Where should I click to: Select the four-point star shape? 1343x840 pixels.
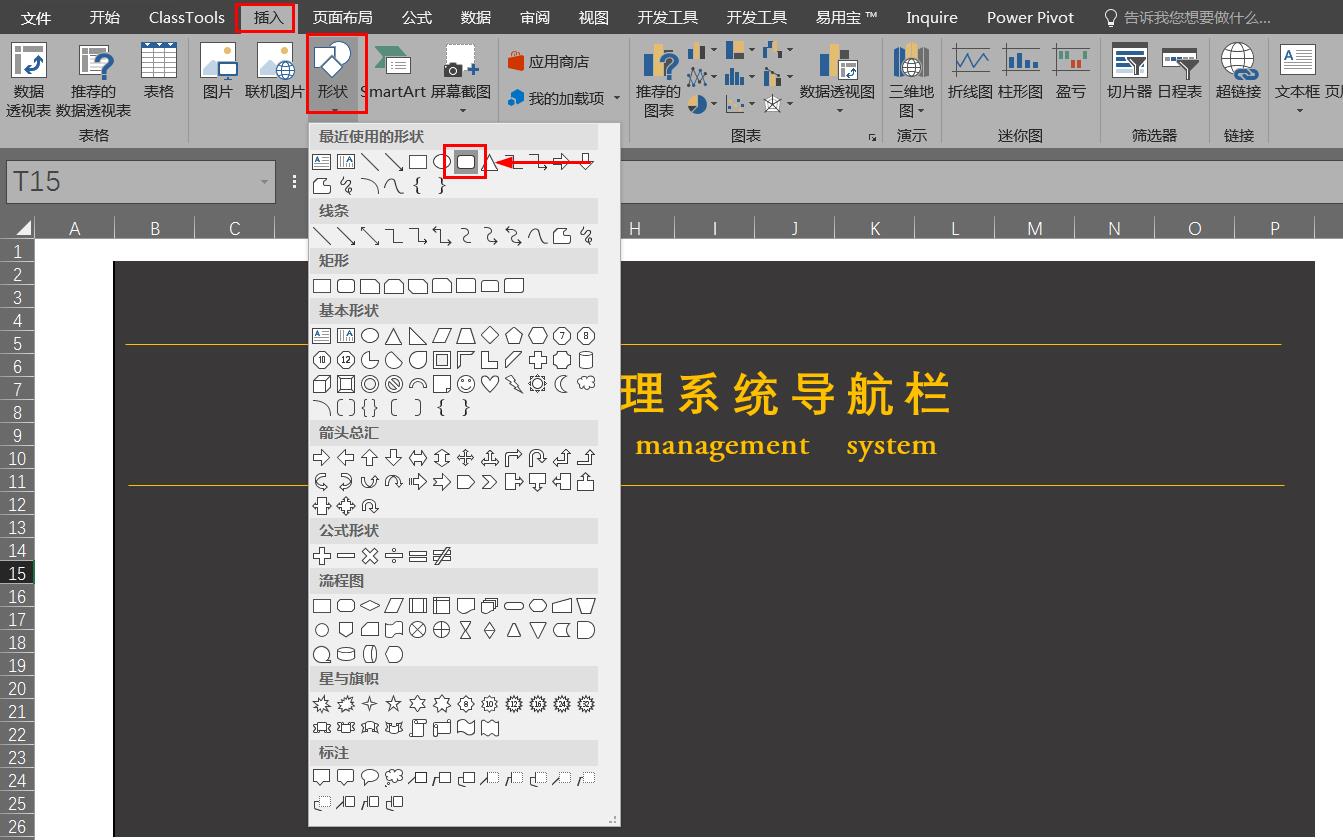click(370, 704)
